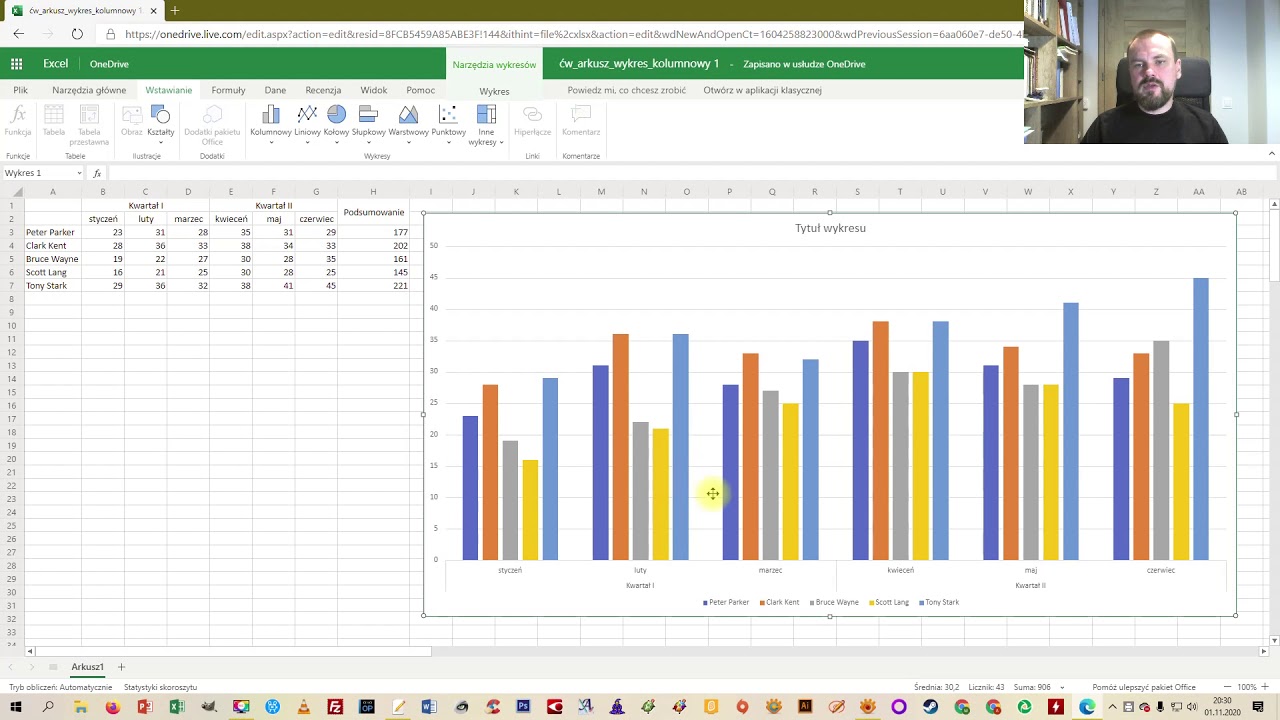Open Illustrator from the taskbar
This screenshot has height=720, width=1280.
(805, 707)
